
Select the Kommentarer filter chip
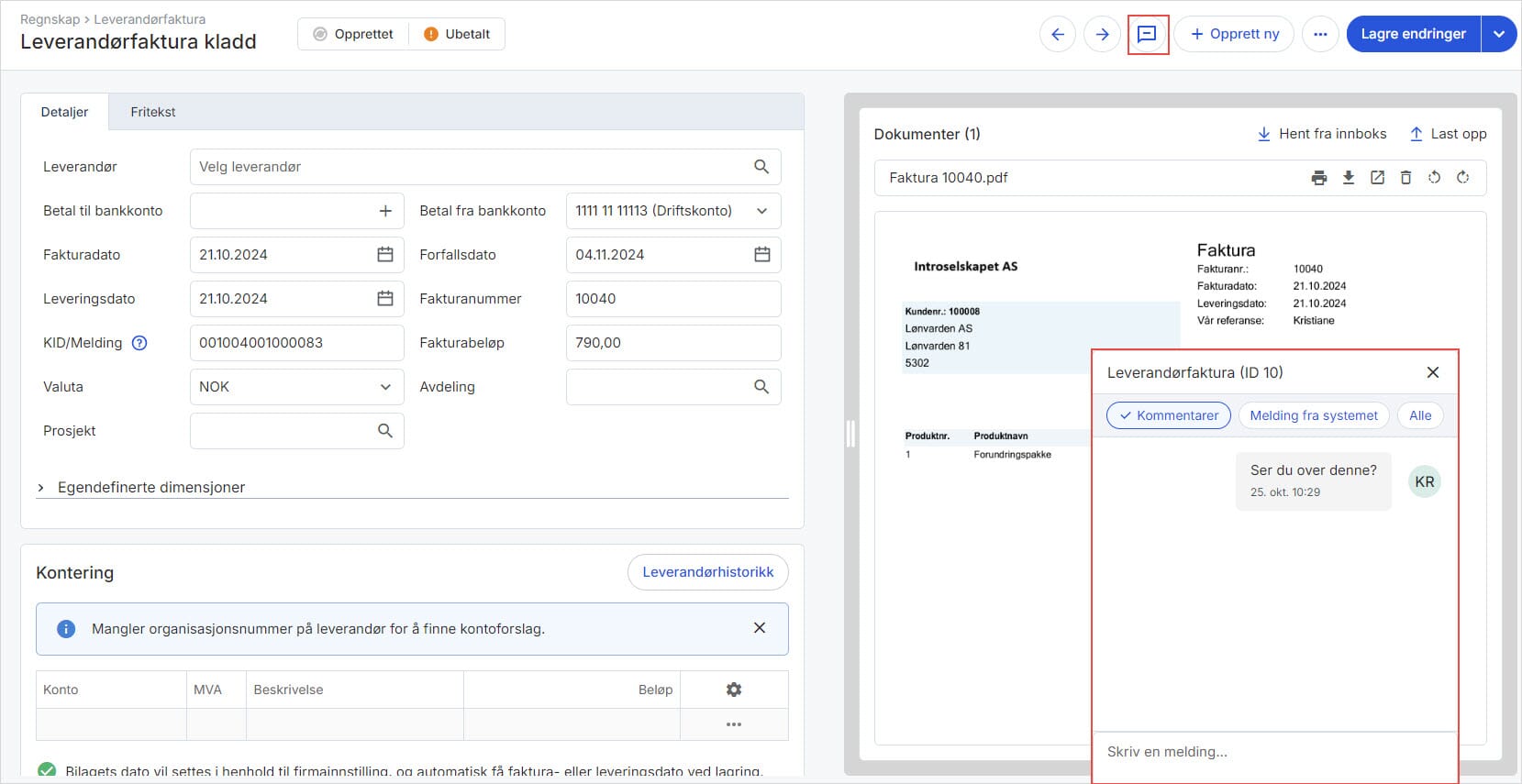pyautogui.click(x=1169, y=415)
